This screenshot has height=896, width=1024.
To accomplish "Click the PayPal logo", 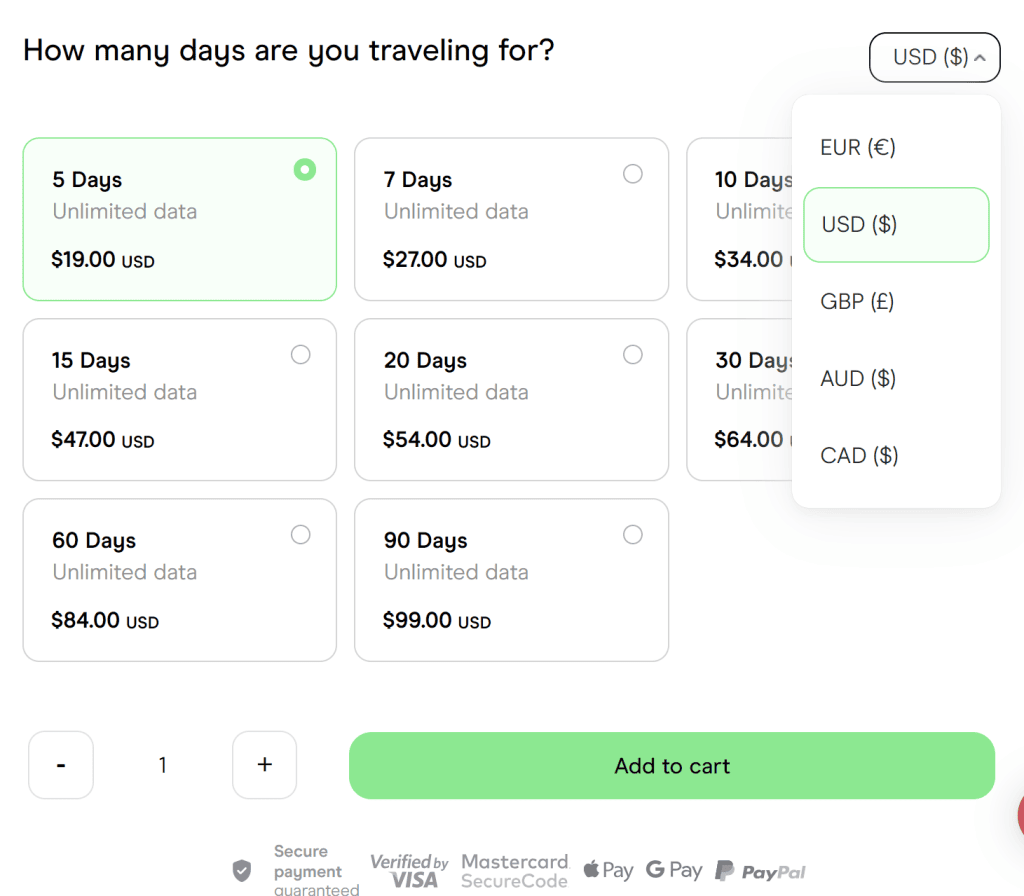I will click(761, 872).
